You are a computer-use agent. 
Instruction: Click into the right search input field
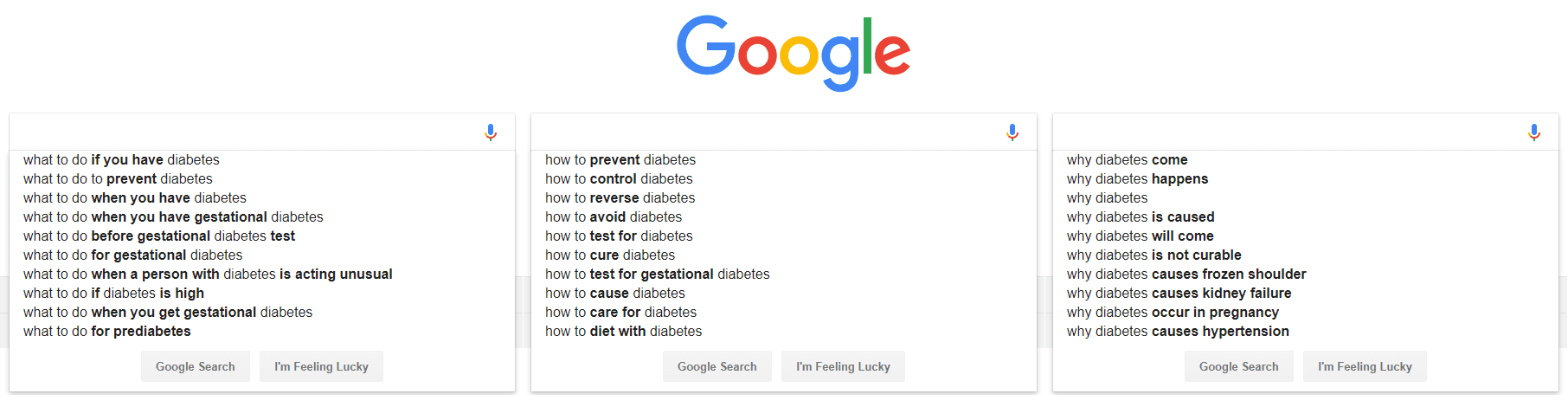pos(1290,132)
